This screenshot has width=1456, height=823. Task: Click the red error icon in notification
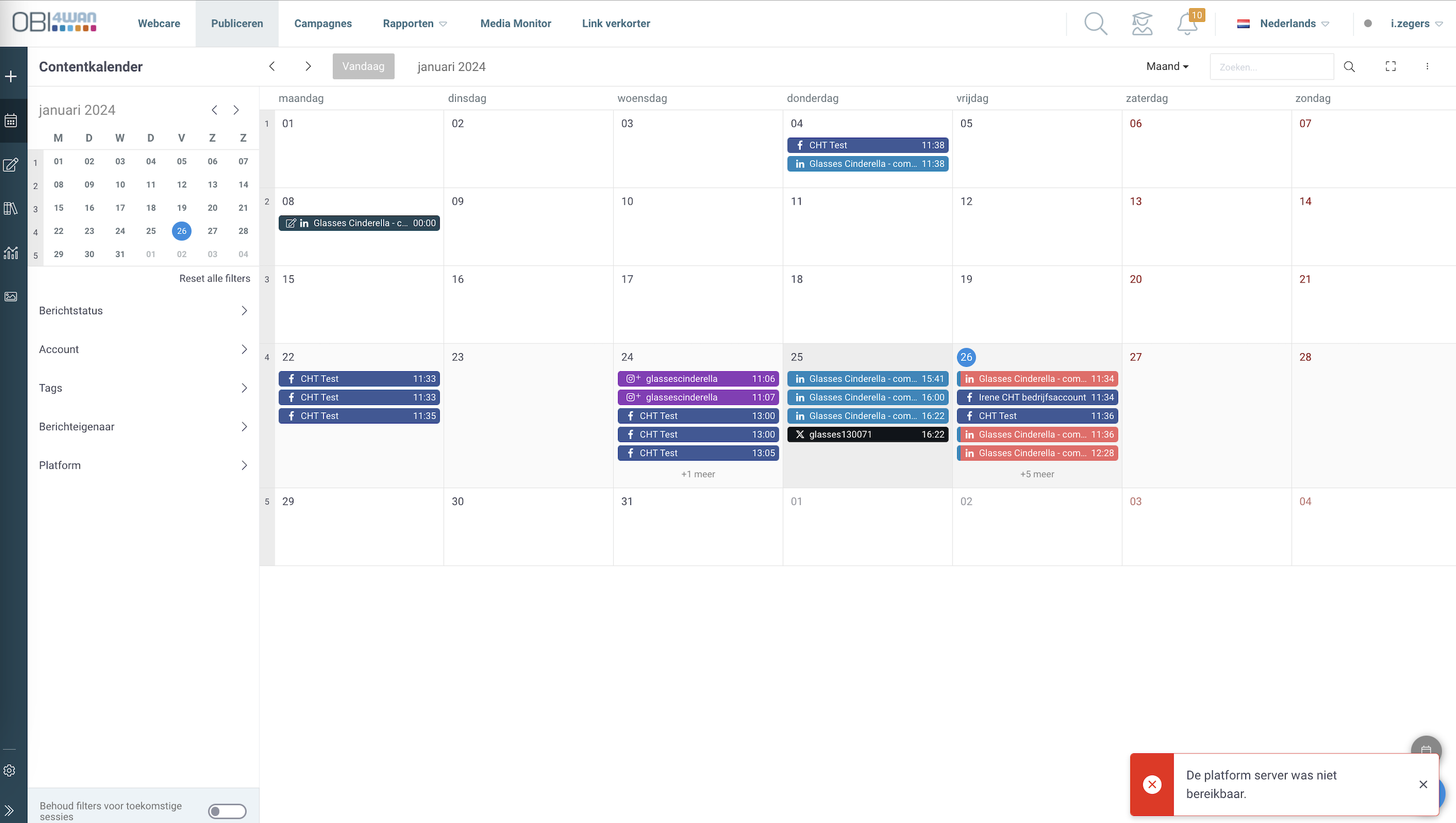pos(1152,784)
